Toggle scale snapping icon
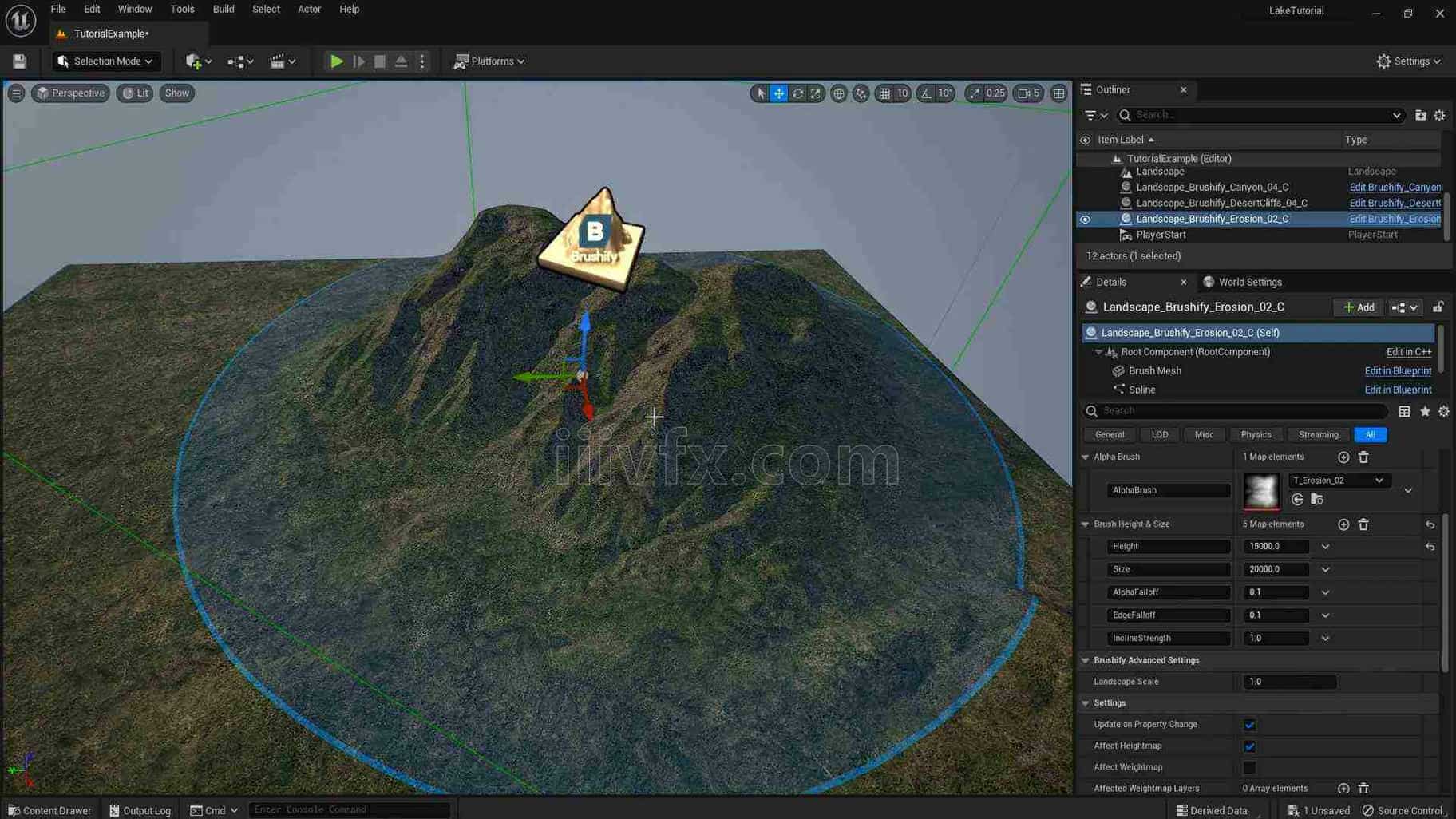Image resolution: width=1456 pixels, height=819 pixels. [974, 93]
